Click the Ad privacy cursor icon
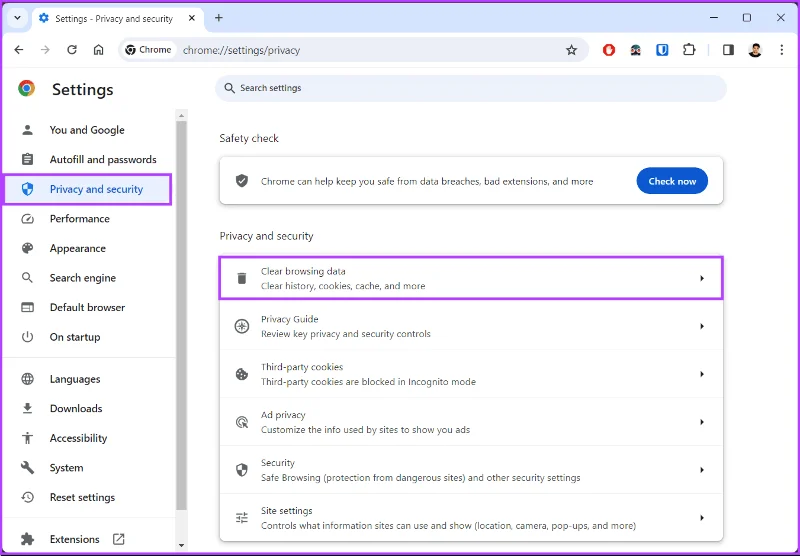The height and width of the screenshot is (556, 800). coord(242,422)
